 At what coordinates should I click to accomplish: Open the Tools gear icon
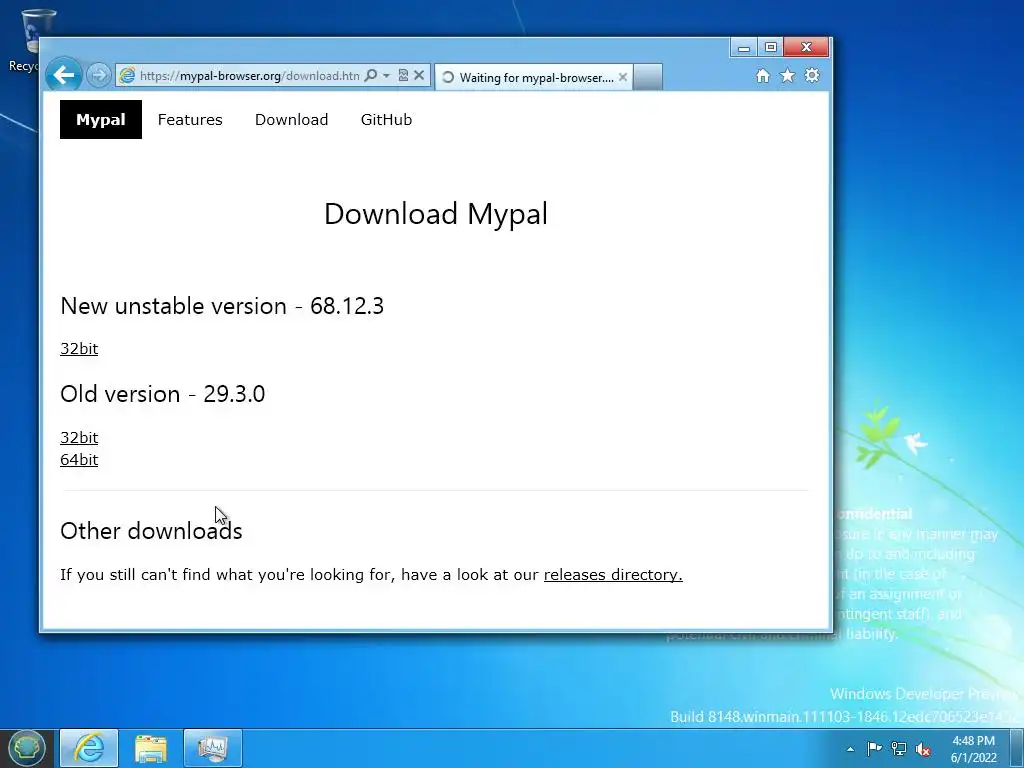click(812, 76)
